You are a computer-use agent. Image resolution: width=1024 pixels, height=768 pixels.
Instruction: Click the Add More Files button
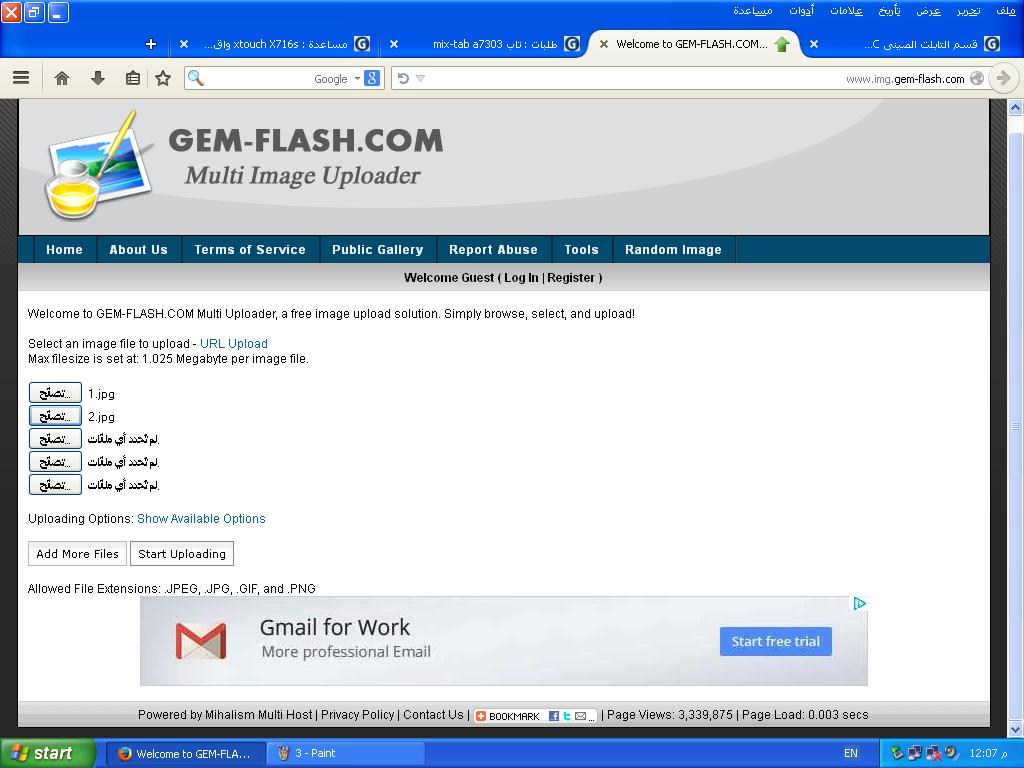click(77, 553)
